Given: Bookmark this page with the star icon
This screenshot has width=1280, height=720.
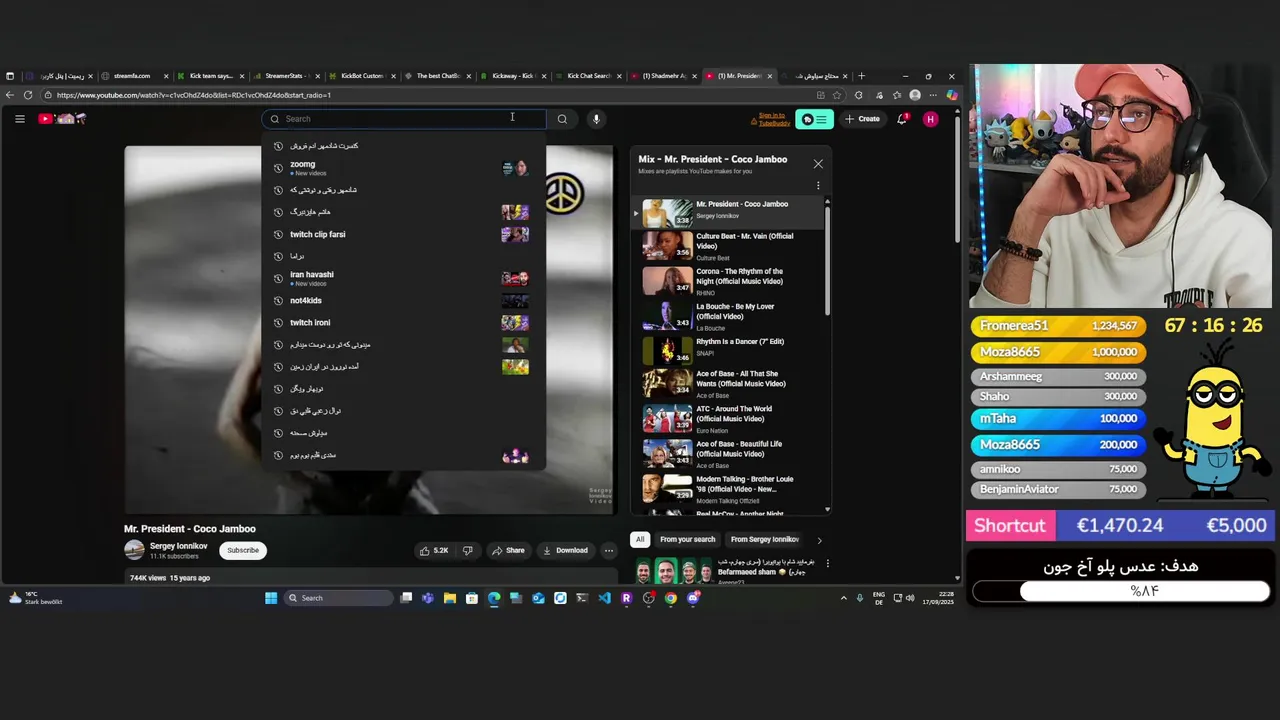Looking at the screenshot, I should (x=837, y=95).
